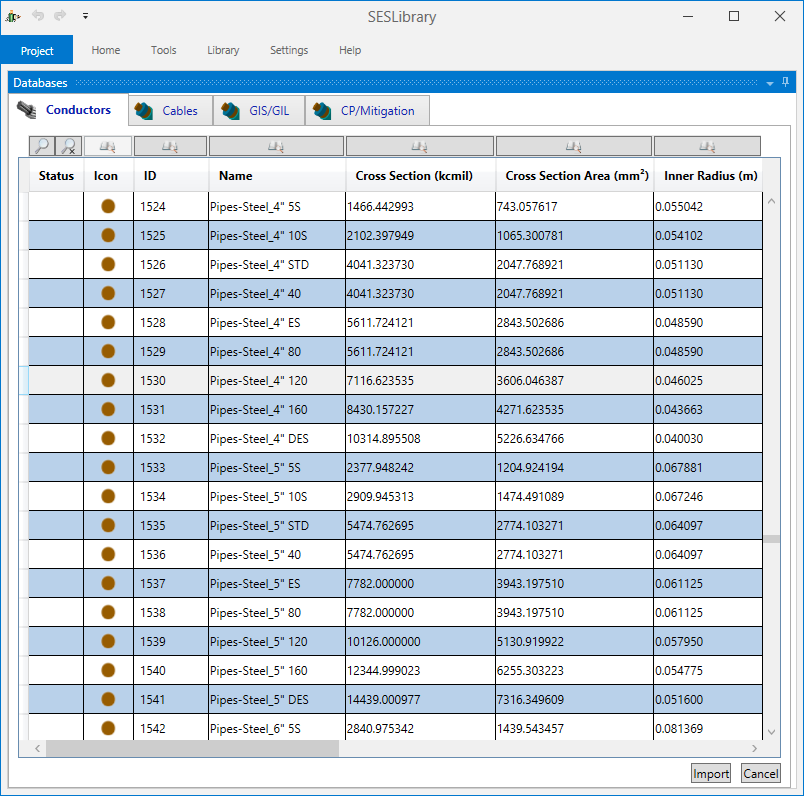Select row Pipes-Steel_4" DES

[395, 438]
